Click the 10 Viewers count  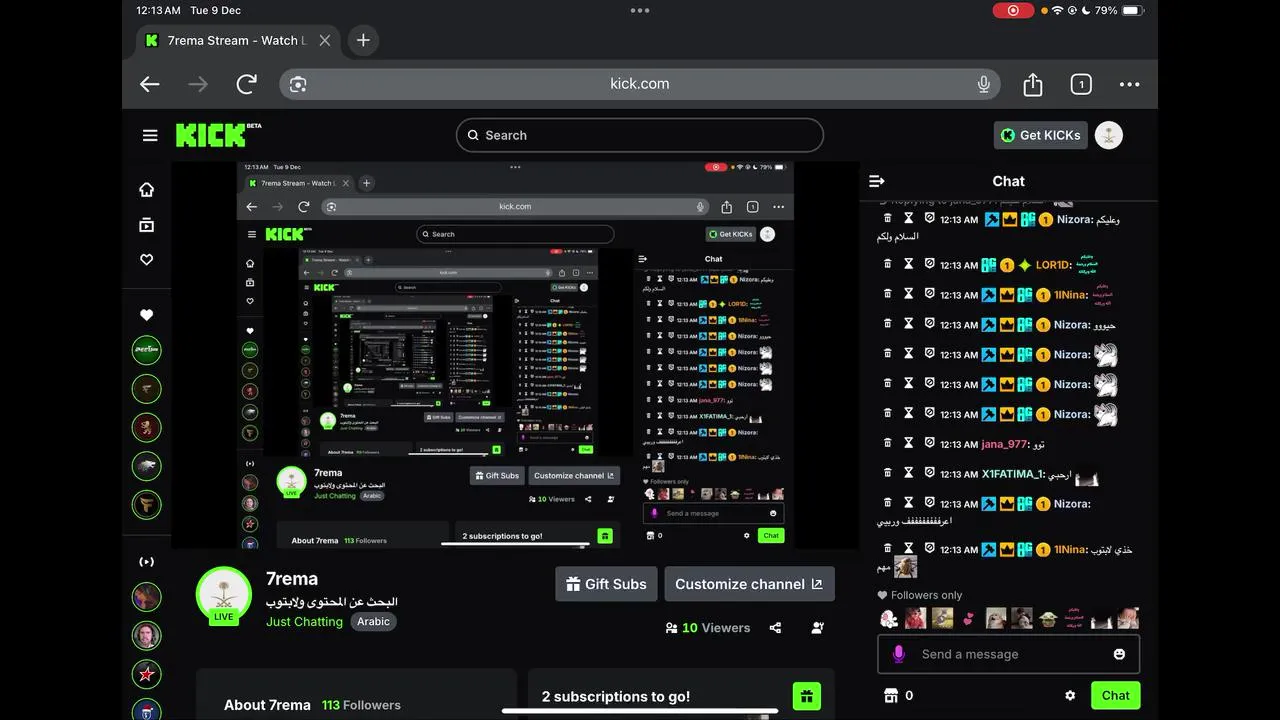(x=708, y=628)
